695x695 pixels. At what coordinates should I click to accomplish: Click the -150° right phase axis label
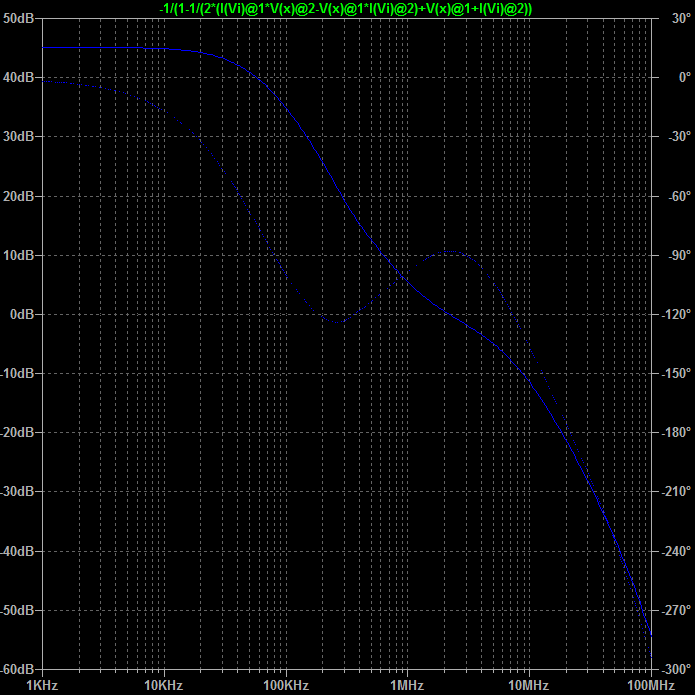[676, 373]
